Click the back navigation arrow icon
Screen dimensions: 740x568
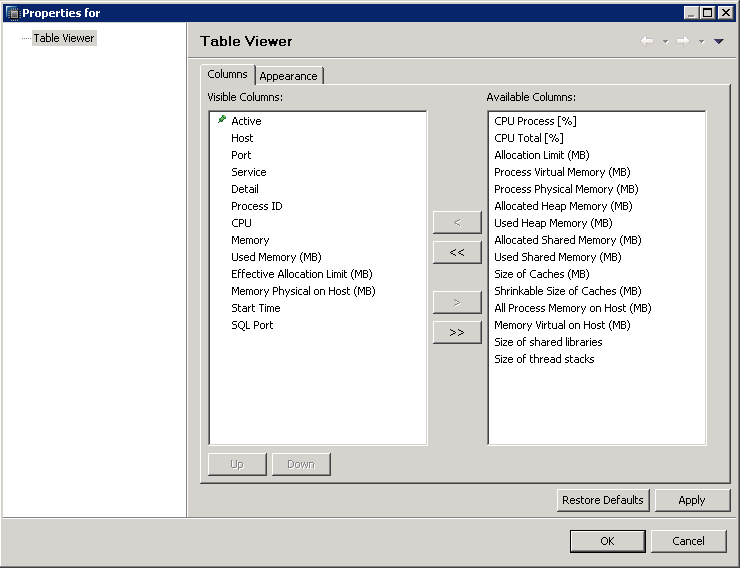[x=647, y=41]
